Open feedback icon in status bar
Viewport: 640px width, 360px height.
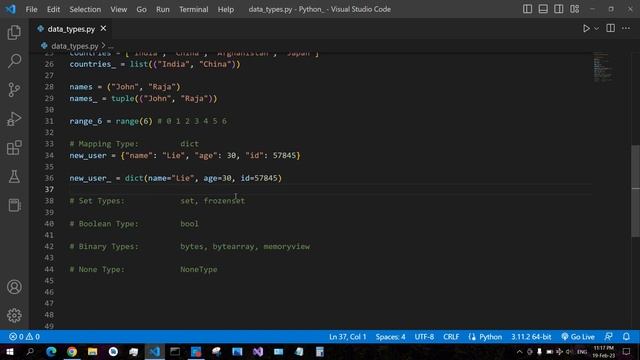point(608,337)
